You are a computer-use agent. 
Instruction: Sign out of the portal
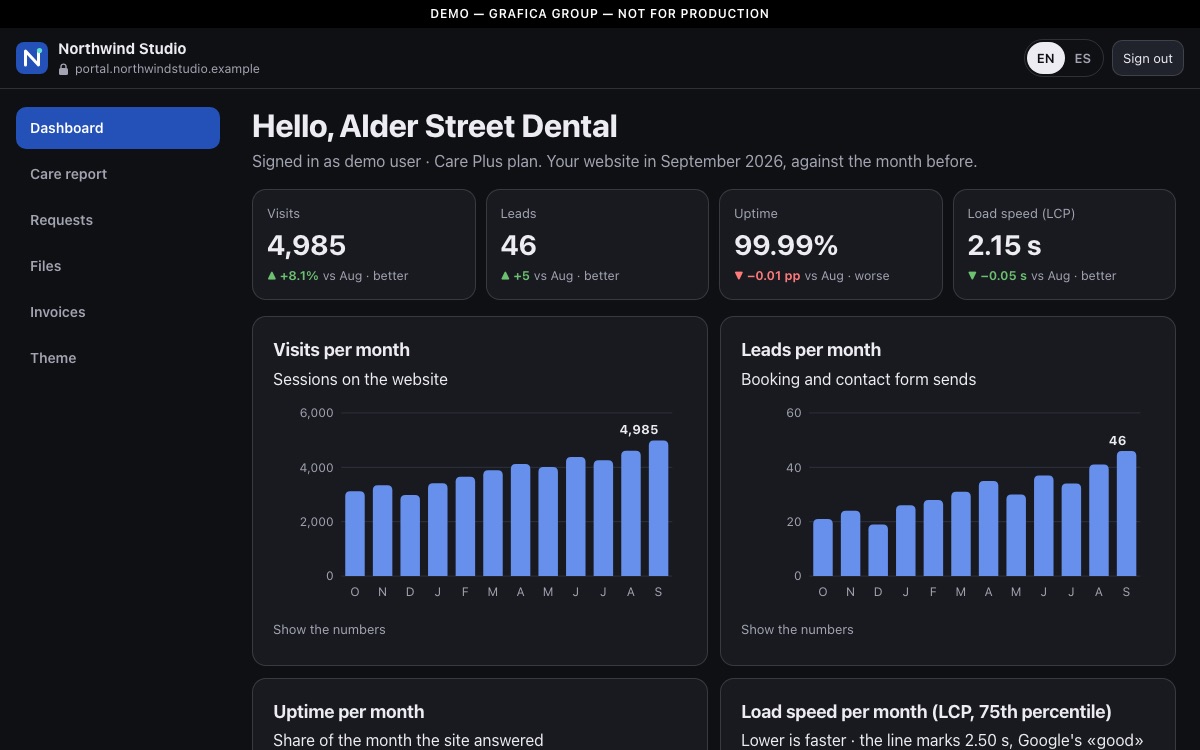coord(1147,58)
